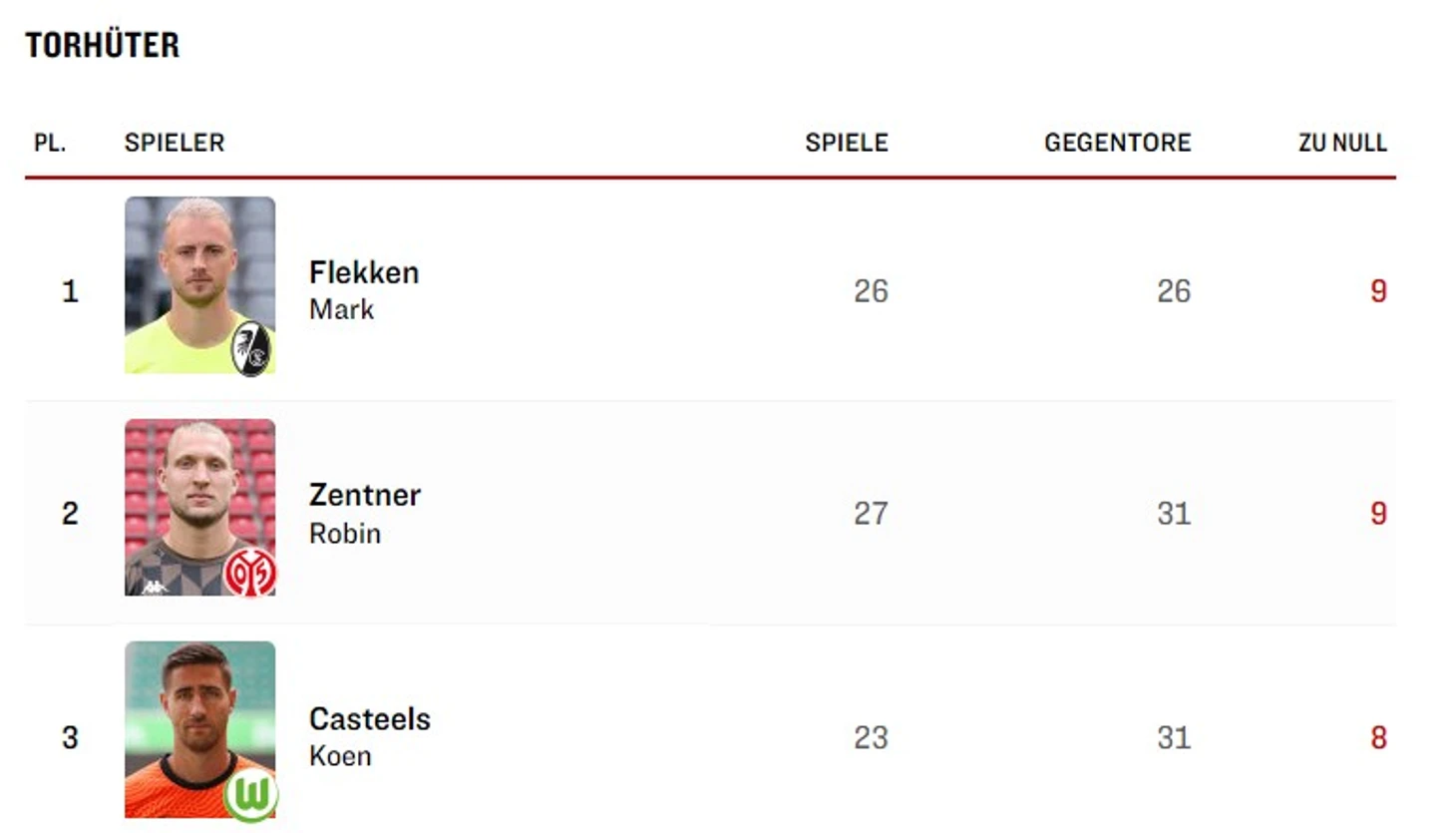Click the PL. column header
Screen dimensions: 1456x833
[50, 143]
